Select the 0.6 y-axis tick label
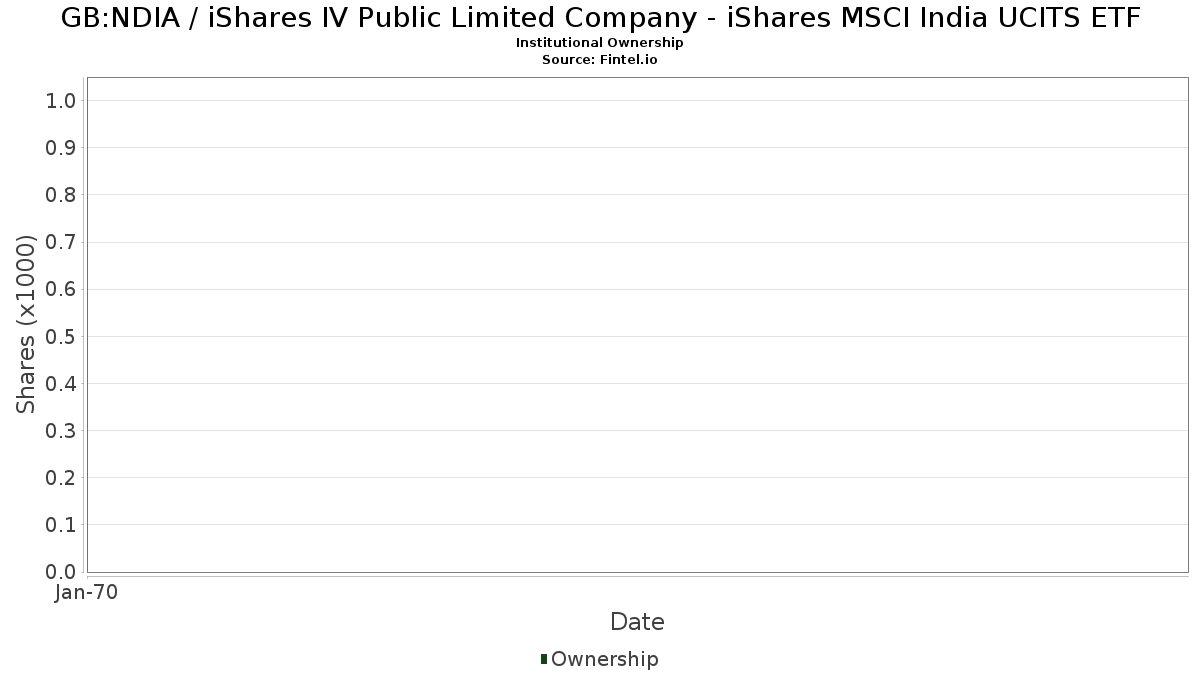The height and width of the screenshot is (675, 1200). point(61,289)
